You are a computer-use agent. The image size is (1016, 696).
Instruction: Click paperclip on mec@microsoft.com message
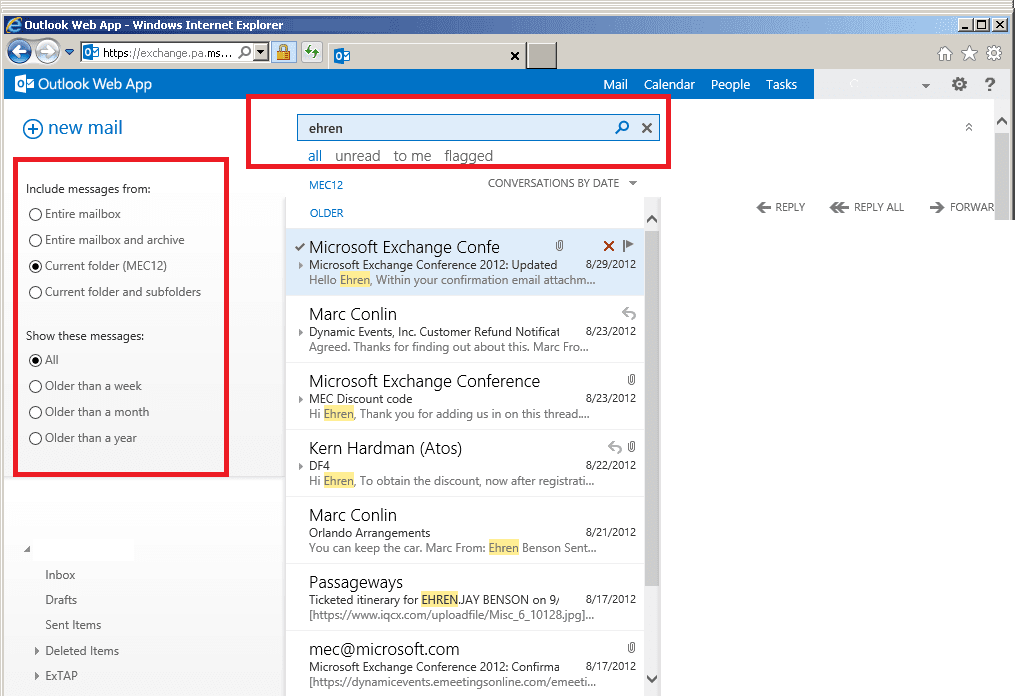pyautogui.click(x=631, y=647)
